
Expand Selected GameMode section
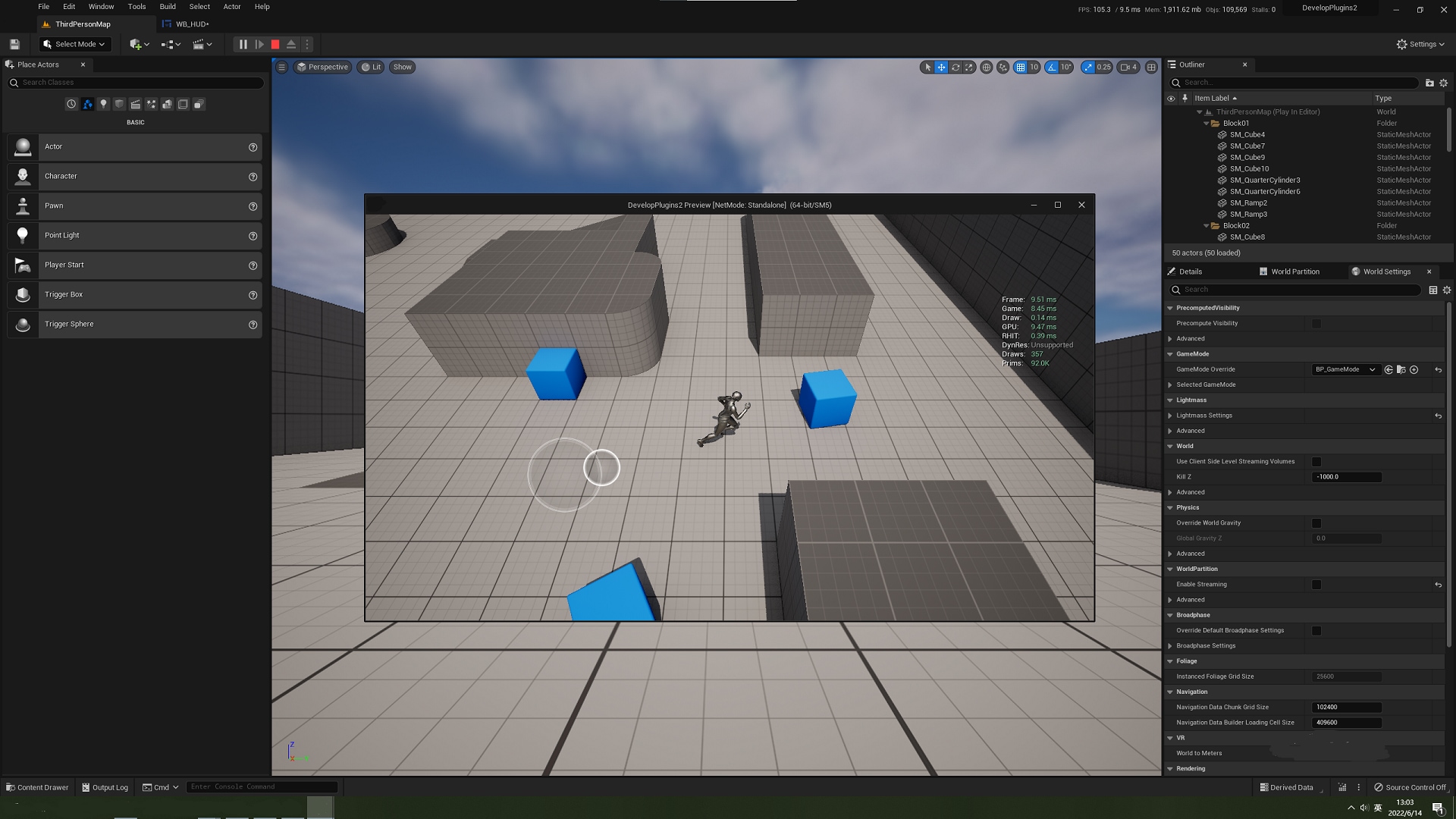tap(1170, 385)
